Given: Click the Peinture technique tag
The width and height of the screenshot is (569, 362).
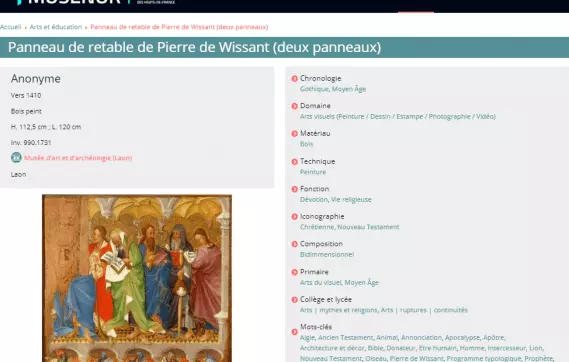Looking at the screenshot, I should click(313, 172).
